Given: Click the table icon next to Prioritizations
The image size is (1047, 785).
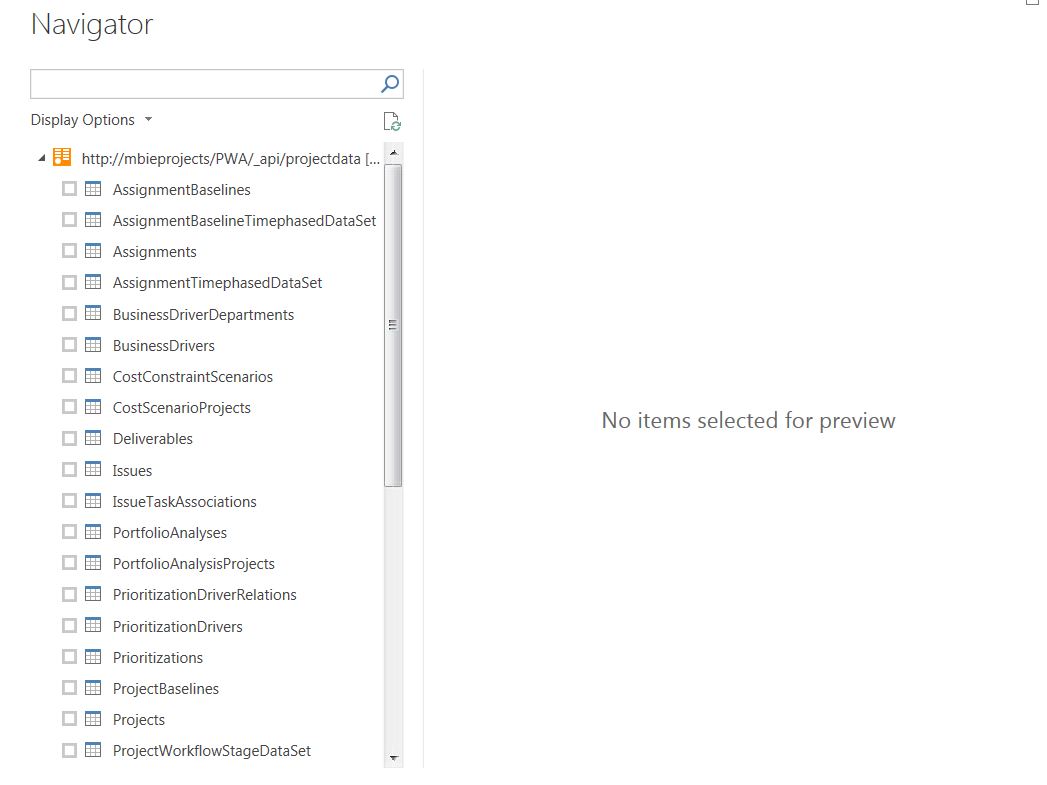Looking at the screenshot, I should pos(95,657).
